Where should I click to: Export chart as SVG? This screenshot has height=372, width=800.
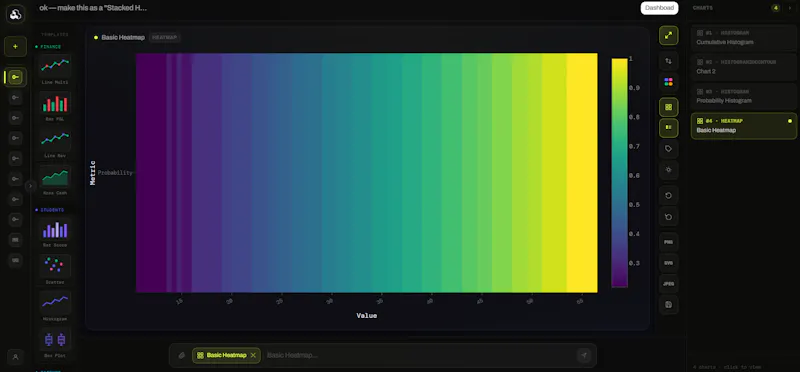coord(668,263)
